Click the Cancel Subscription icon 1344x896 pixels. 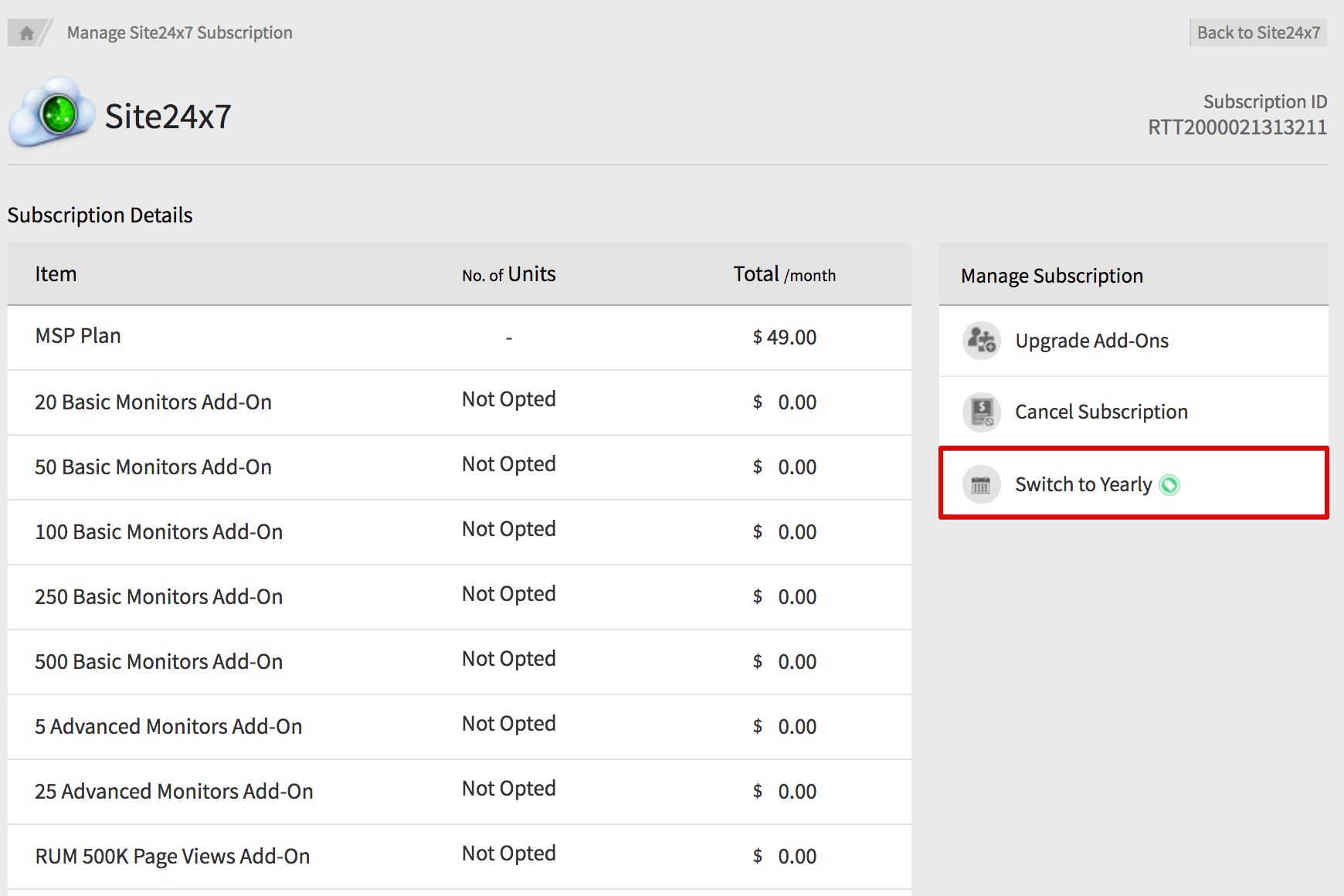coord(981,412)
